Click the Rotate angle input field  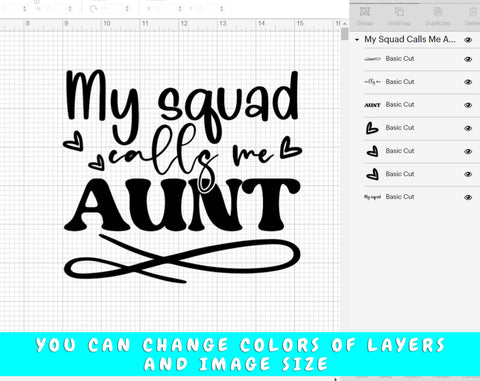tap(113, 9)
